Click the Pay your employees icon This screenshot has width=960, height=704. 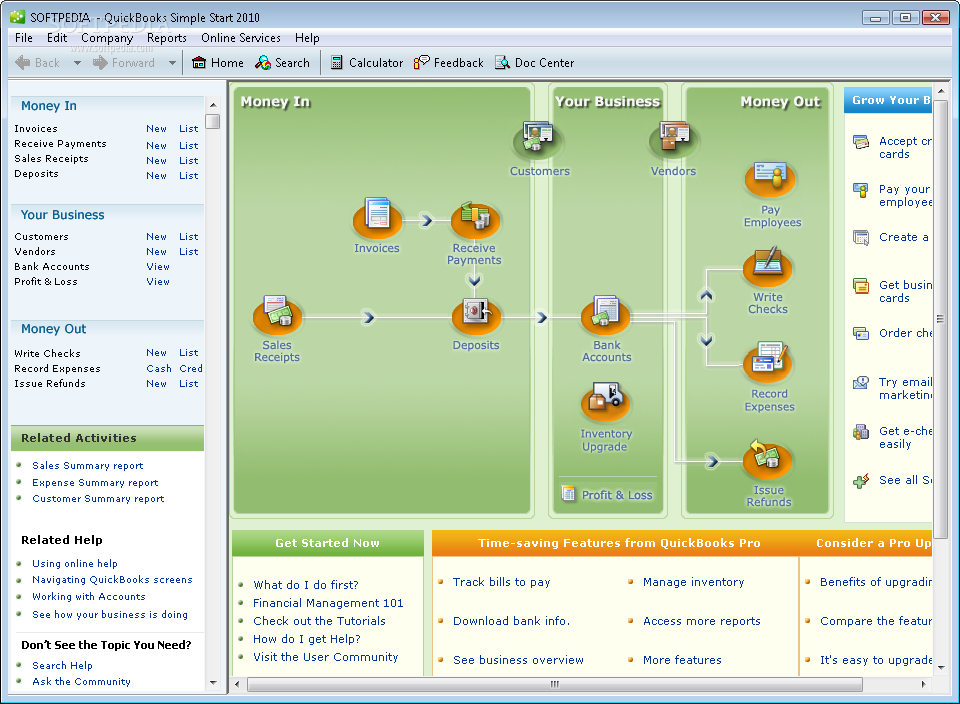click(x=861, y=190)
